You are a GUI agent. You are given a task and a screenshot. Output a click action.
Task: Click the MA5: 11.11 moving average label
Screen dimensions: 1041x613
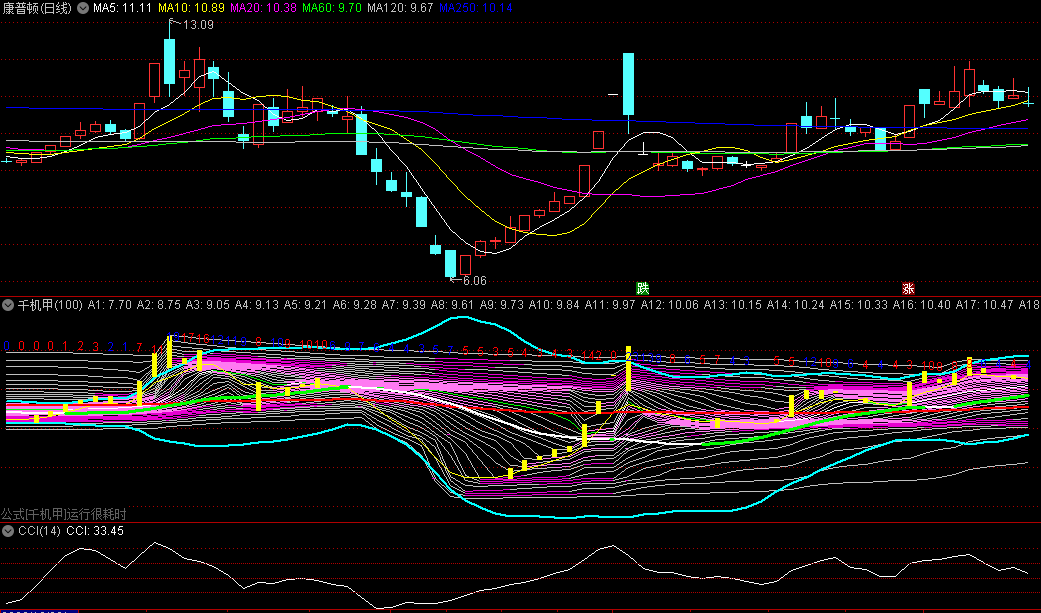point(122,8)
